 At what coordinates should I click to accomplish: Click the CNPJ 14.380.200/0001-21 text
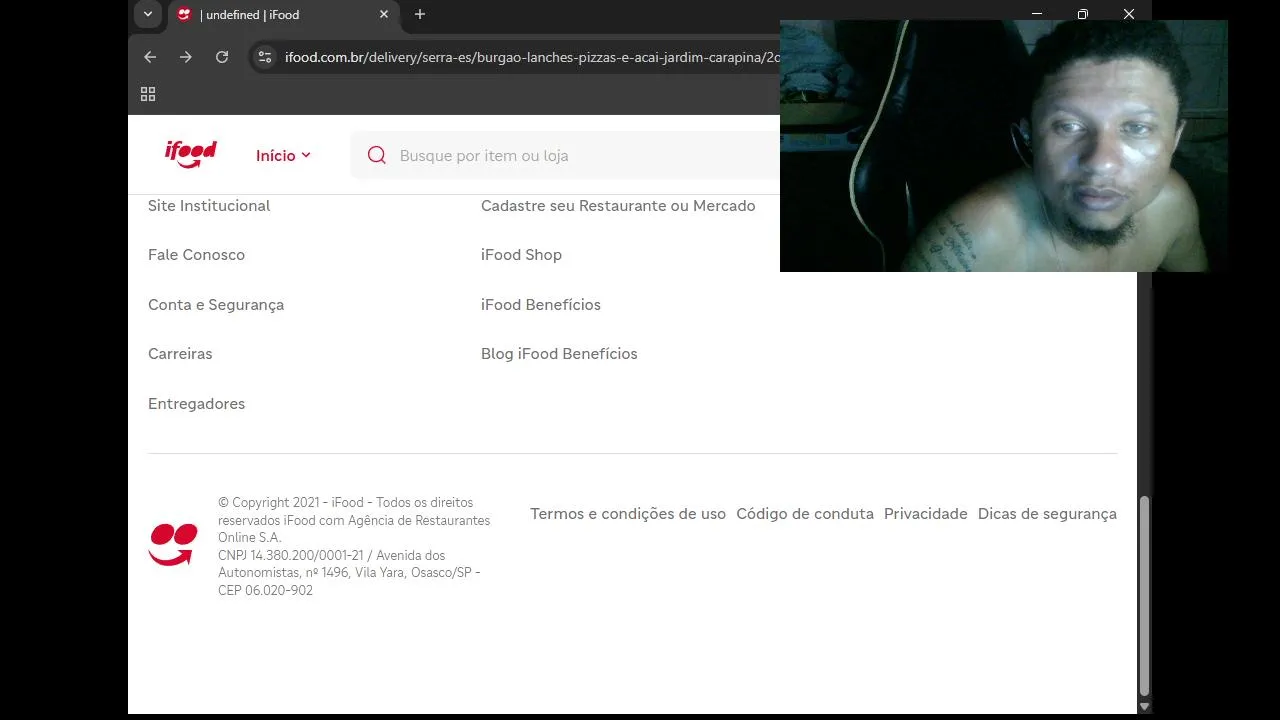(291, 555)
